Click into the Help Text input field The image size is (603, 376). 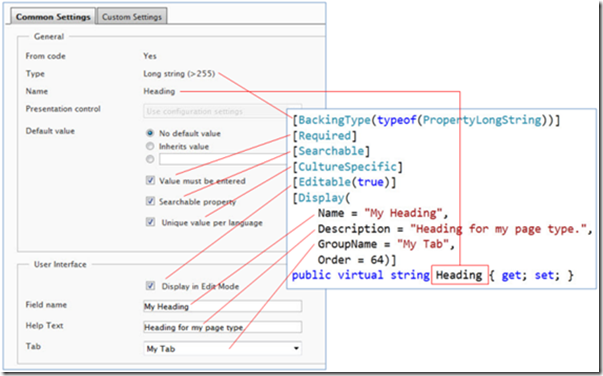222,327
